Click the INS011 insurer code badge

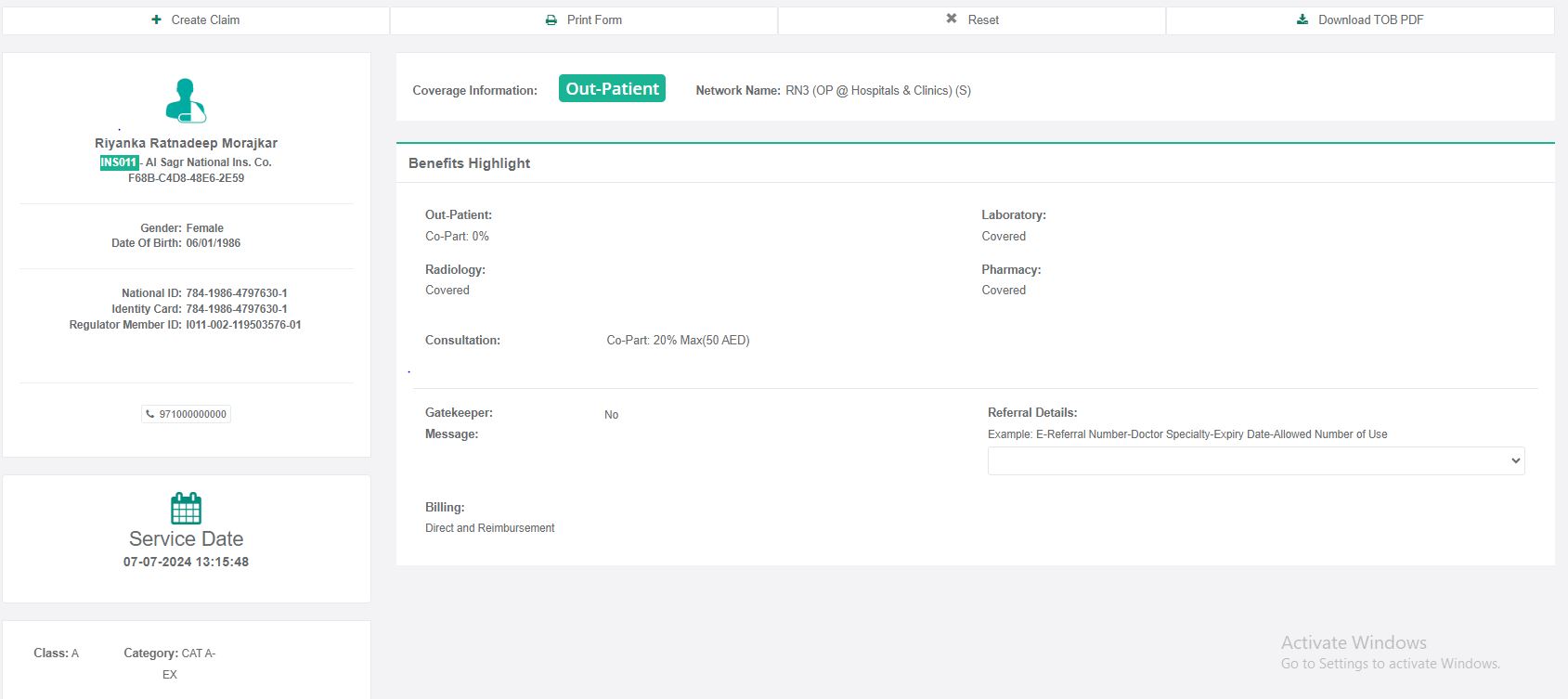tap(119, 162)
